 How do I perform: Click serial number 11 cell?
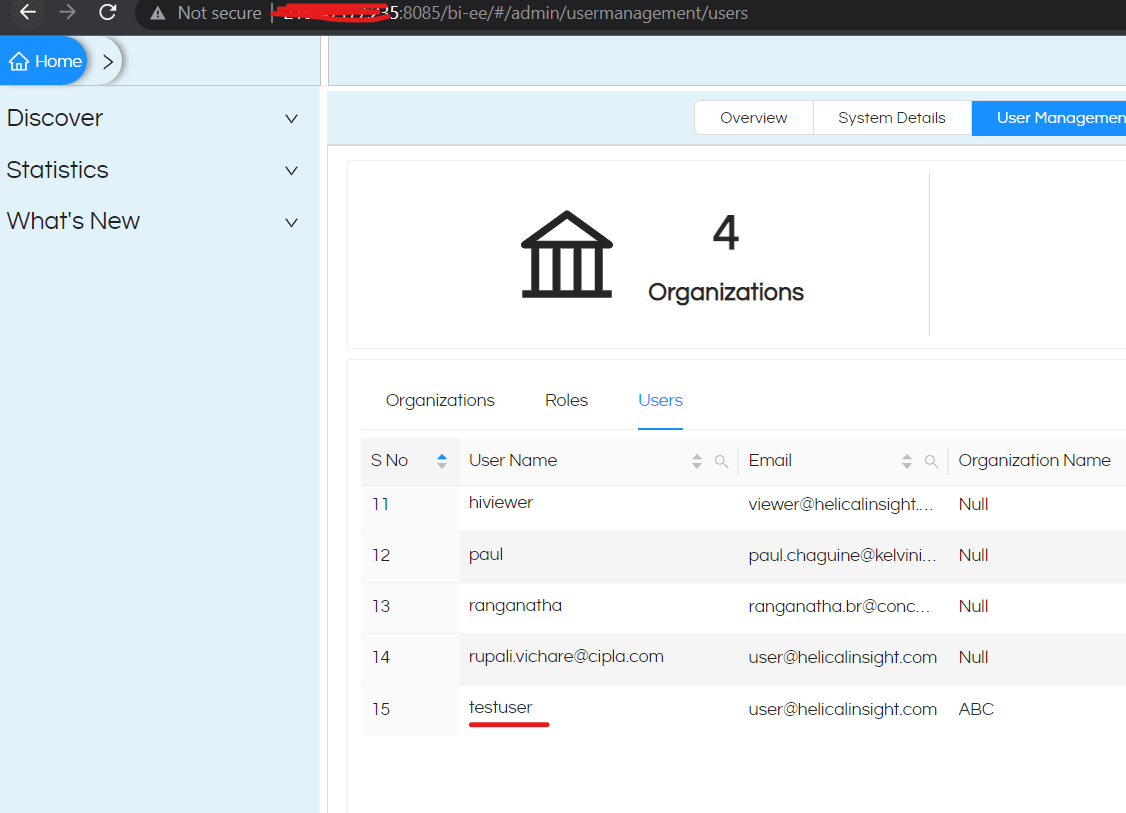pos(381,504)
